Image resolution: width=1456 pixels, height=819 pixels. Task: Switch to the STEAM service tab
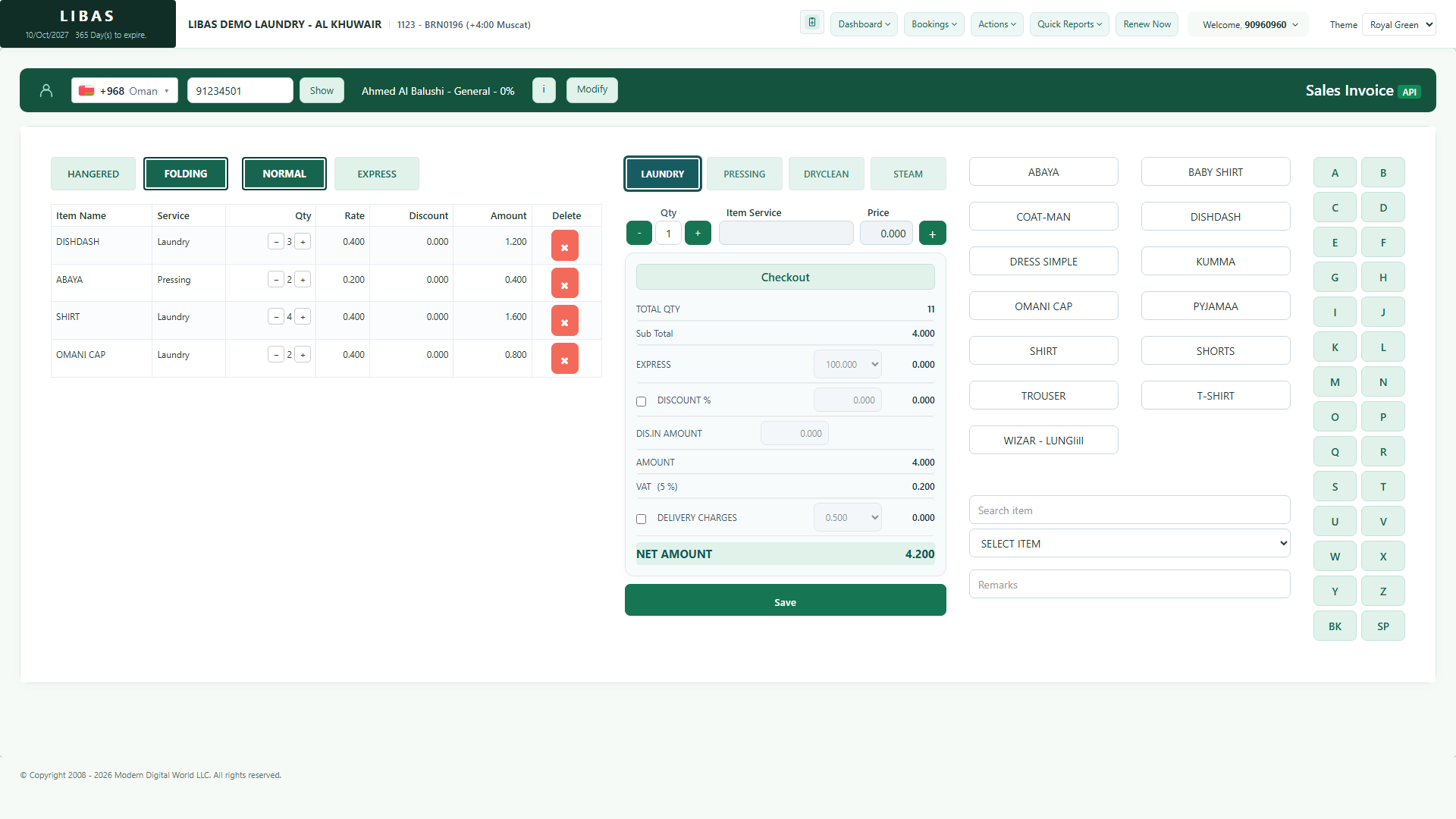tap(908, 174)
